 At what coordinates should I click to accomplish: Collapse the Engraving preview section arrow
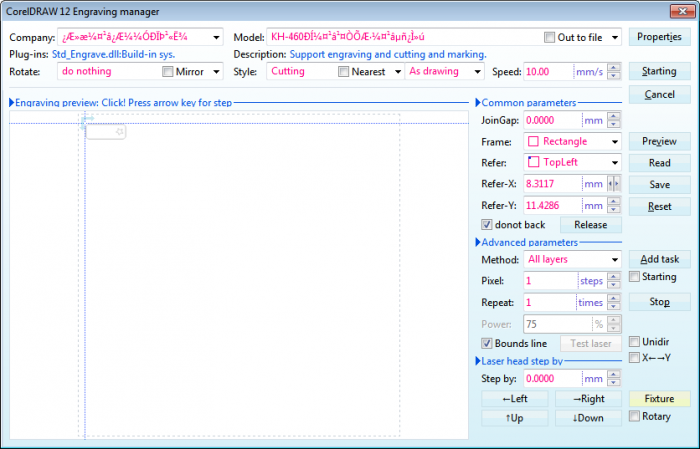[x=12, y=103]
